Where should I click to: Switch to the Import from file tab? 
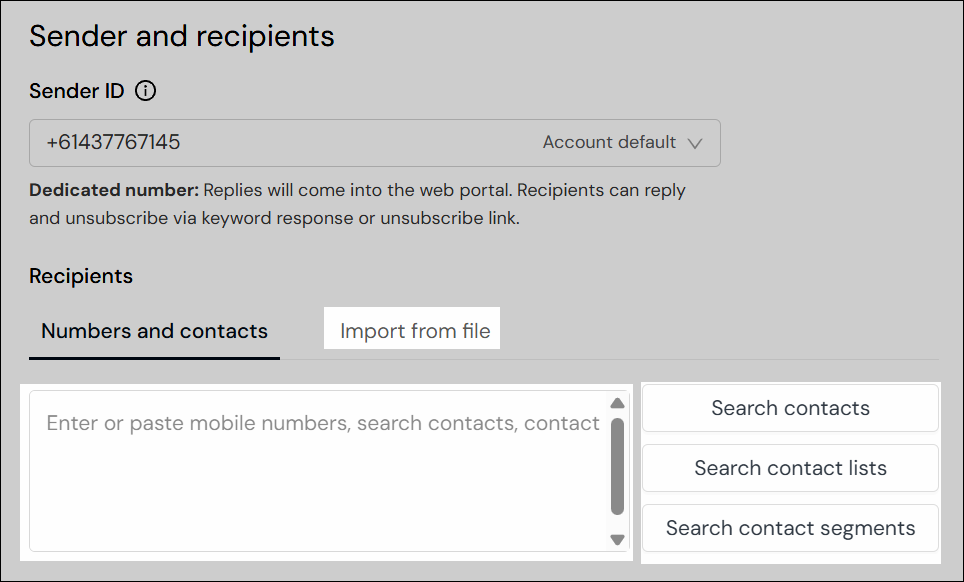(x=412, y=328)
